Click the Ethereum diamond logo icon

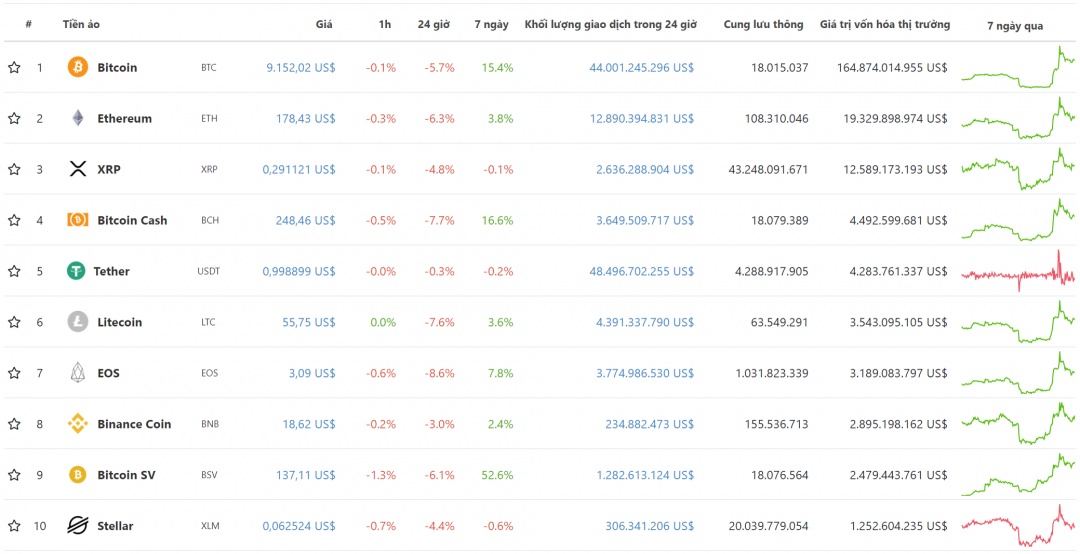78,119
